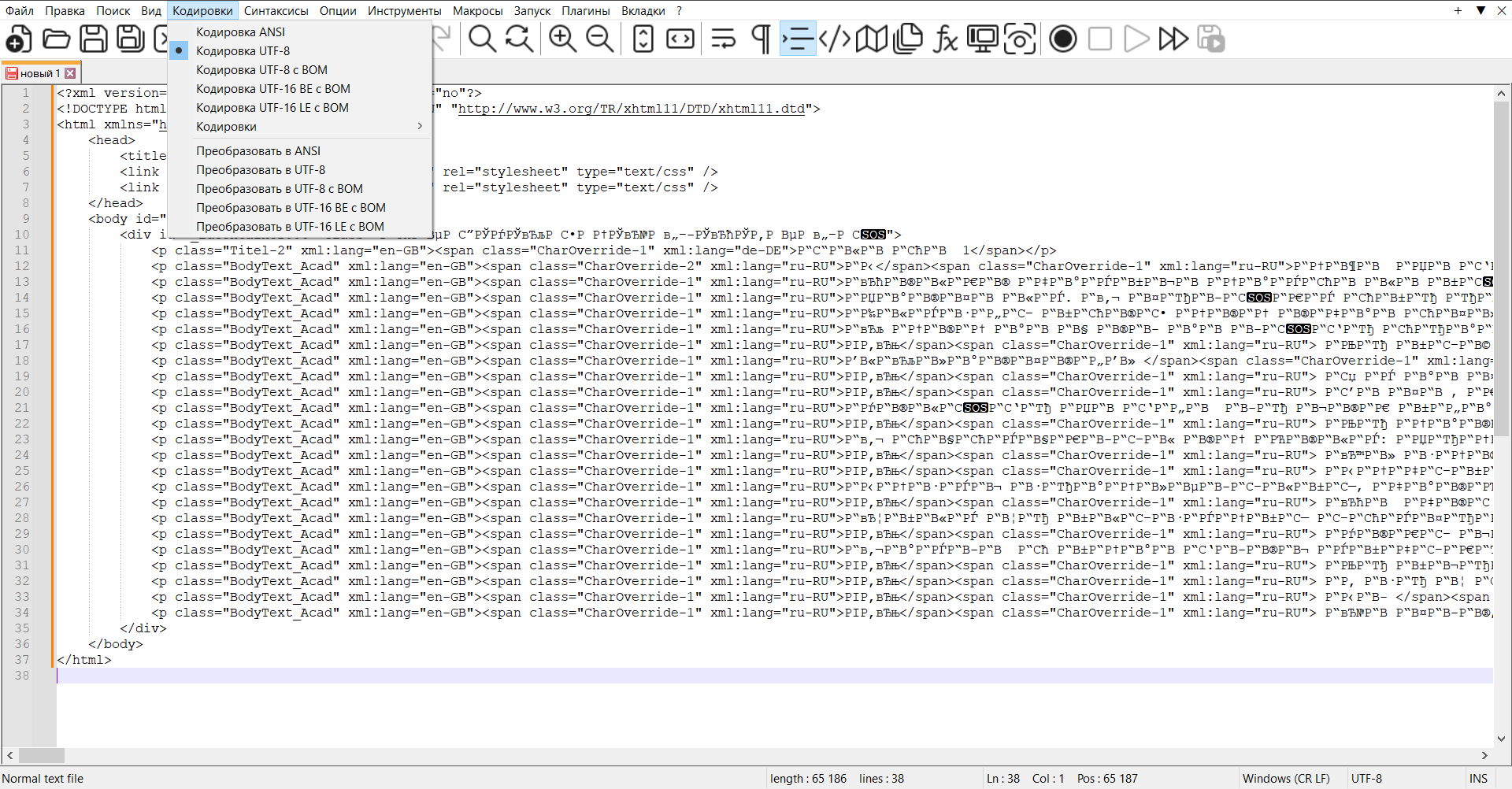Open the Запуск menu
Image resolution: width=1512 pixels, height=789 pixels.
point(532,10)
